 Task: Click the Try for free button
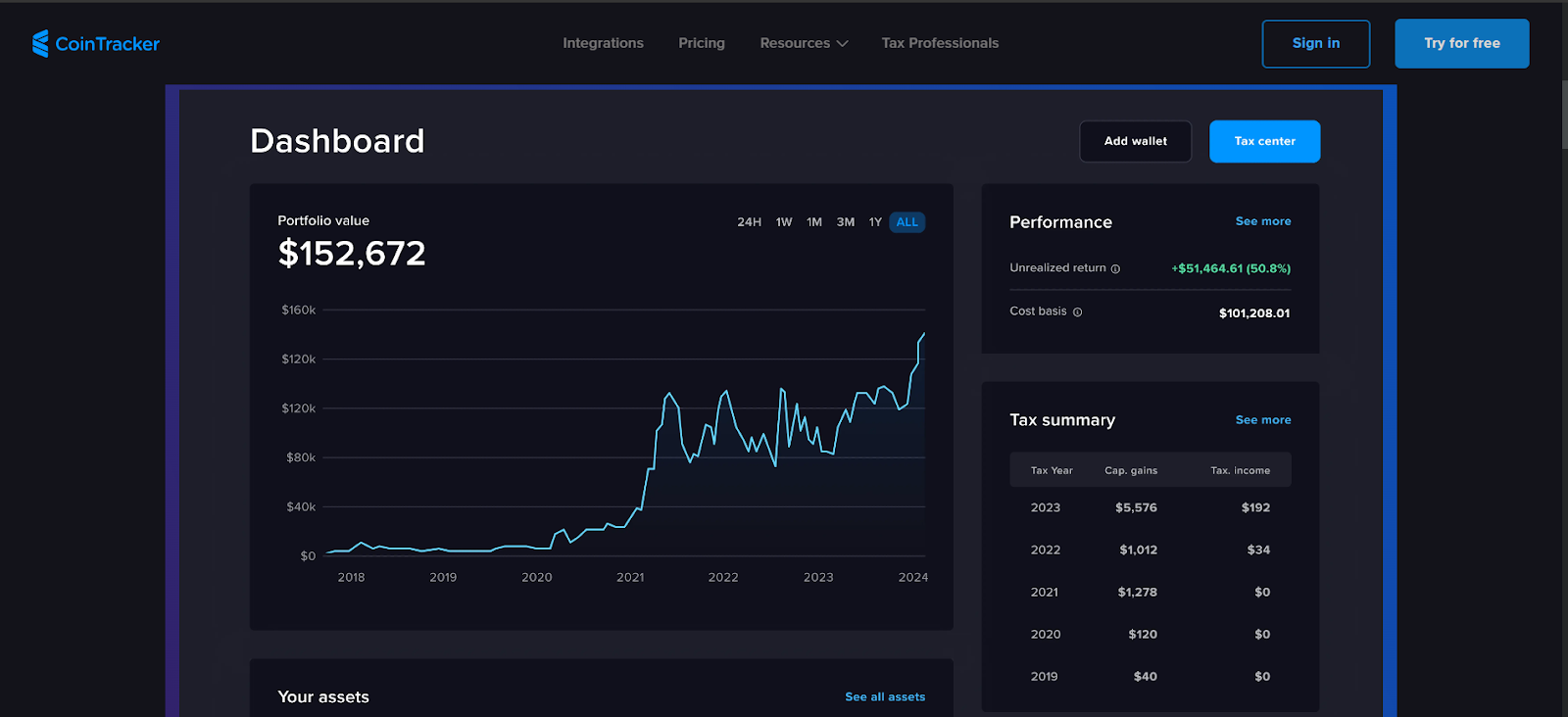click(1462, 43)
